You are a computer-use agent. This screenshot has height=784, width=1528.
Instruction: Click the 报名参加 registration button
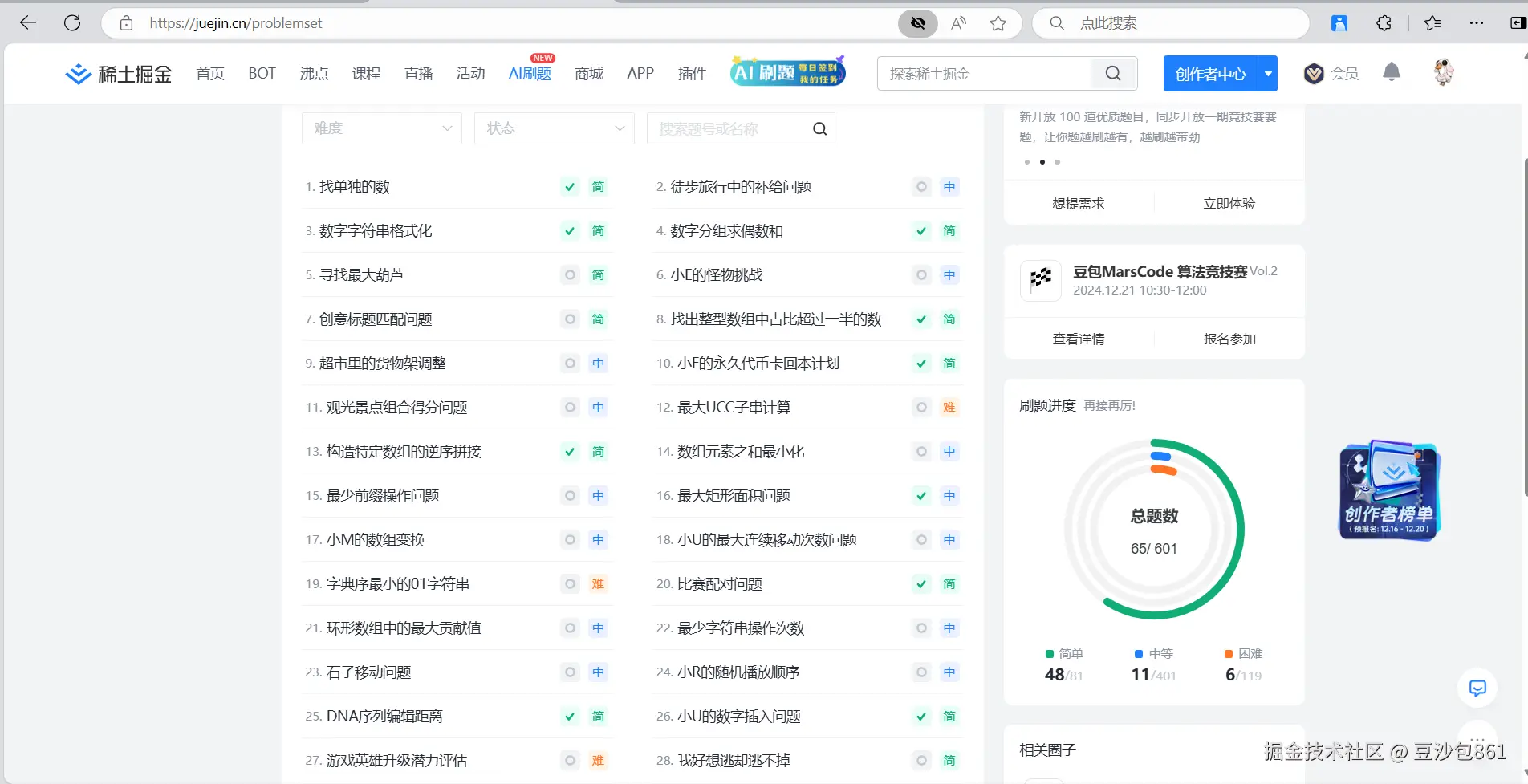(1229, 338)
